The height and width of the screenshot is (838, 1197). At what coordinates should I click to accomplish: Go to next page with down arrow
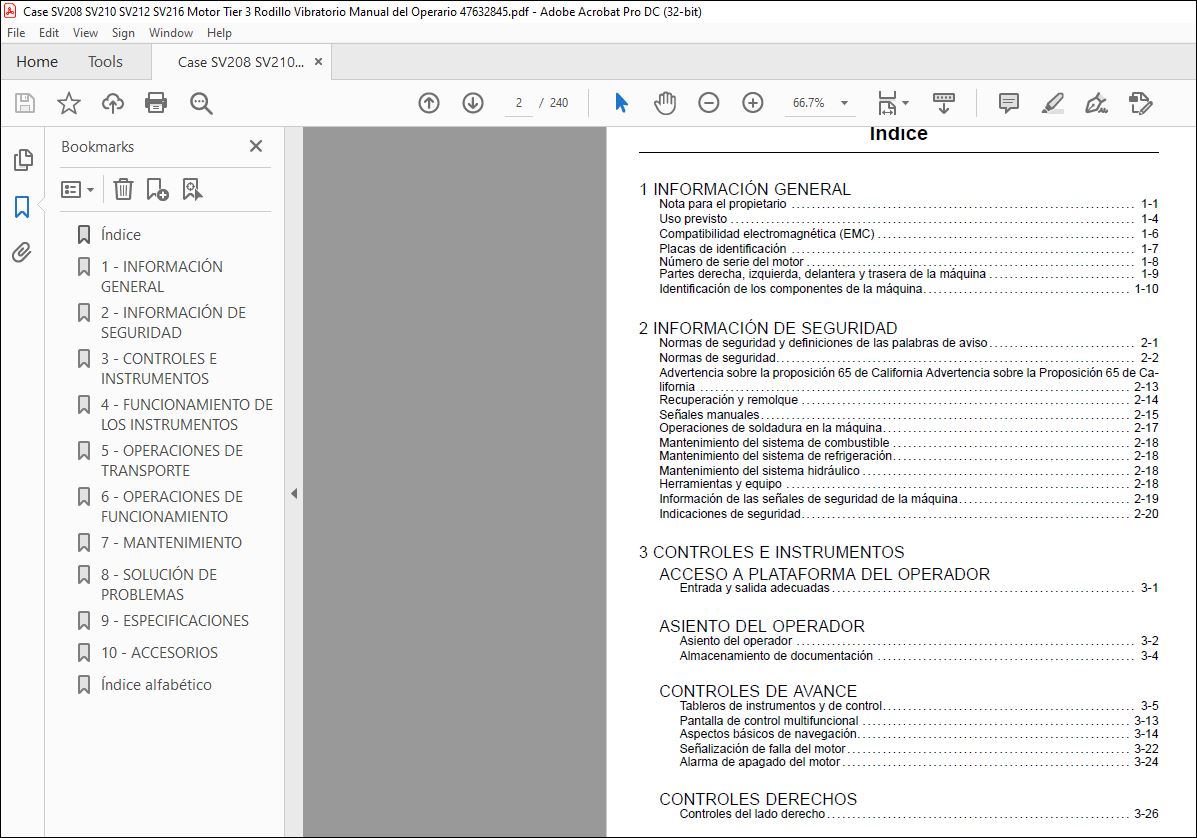tap(473, 103)
